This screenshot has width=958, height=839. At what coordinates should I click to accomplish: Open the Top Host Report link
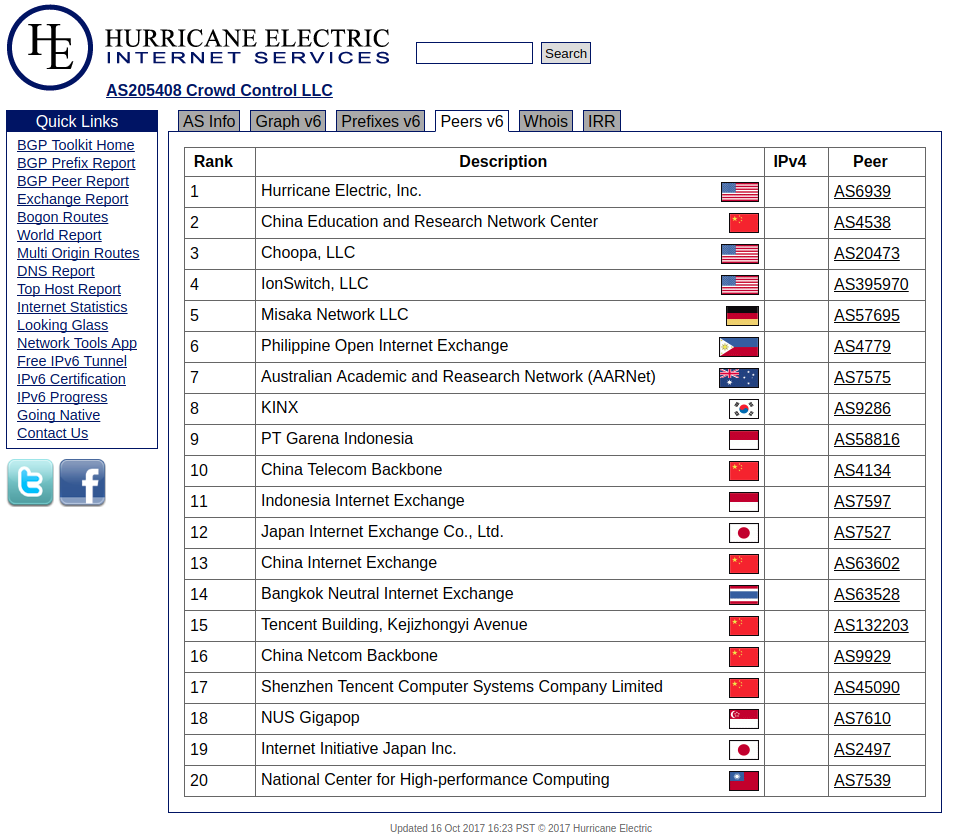(x=69, y=290)
